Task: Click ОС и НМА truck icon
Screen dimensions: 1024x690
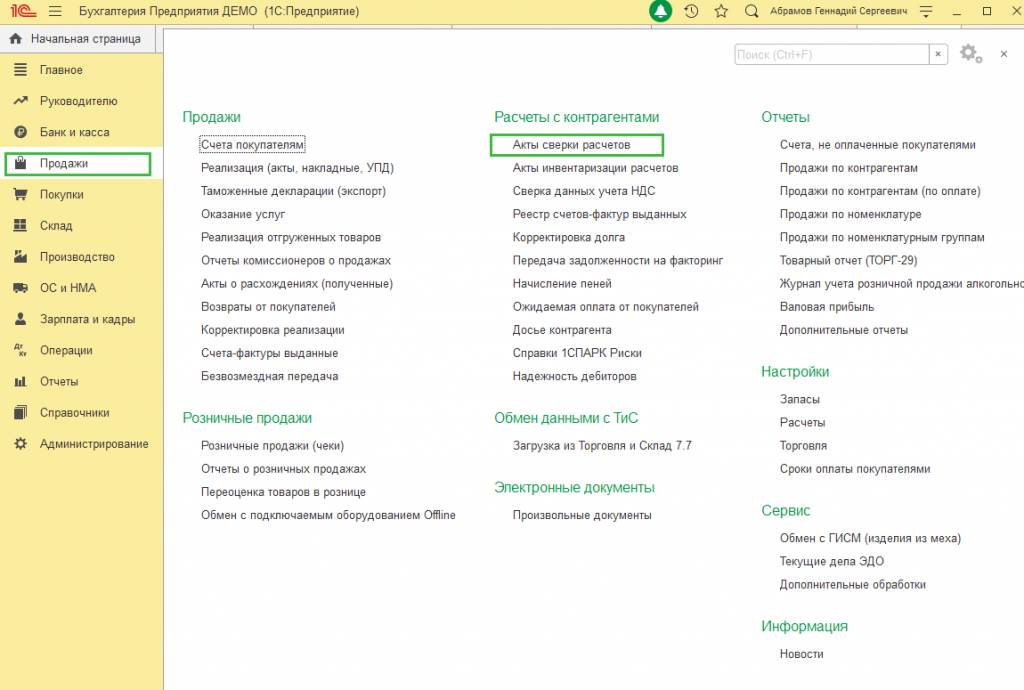Action: [21, 288]
